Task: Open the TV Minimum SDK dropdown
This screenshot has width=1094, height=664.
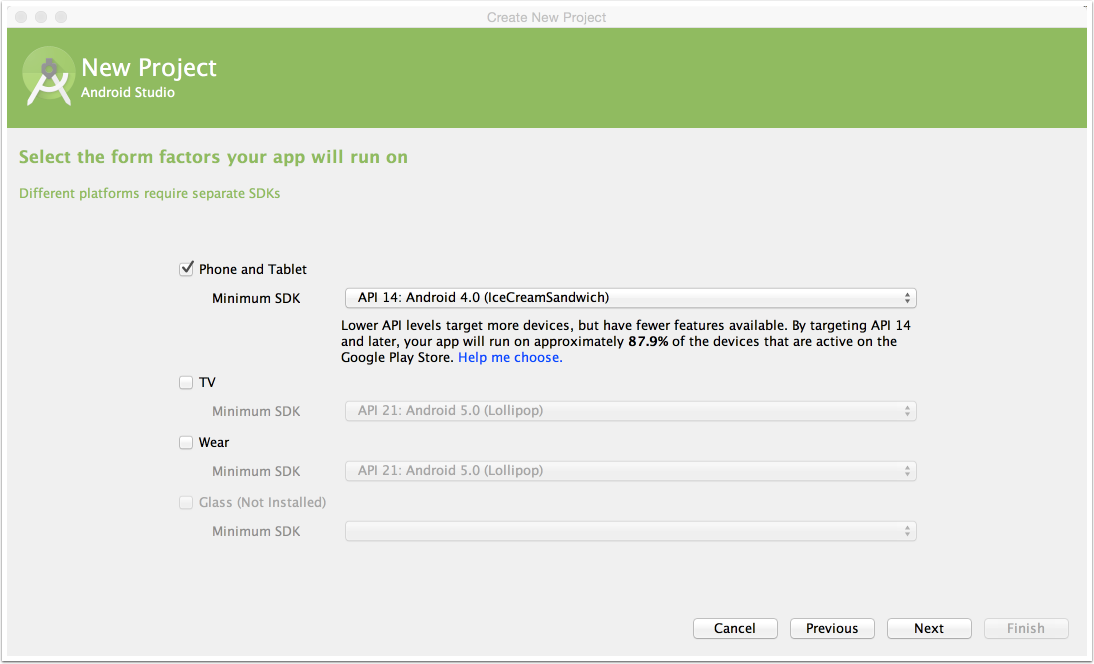Action: [630, 411]
